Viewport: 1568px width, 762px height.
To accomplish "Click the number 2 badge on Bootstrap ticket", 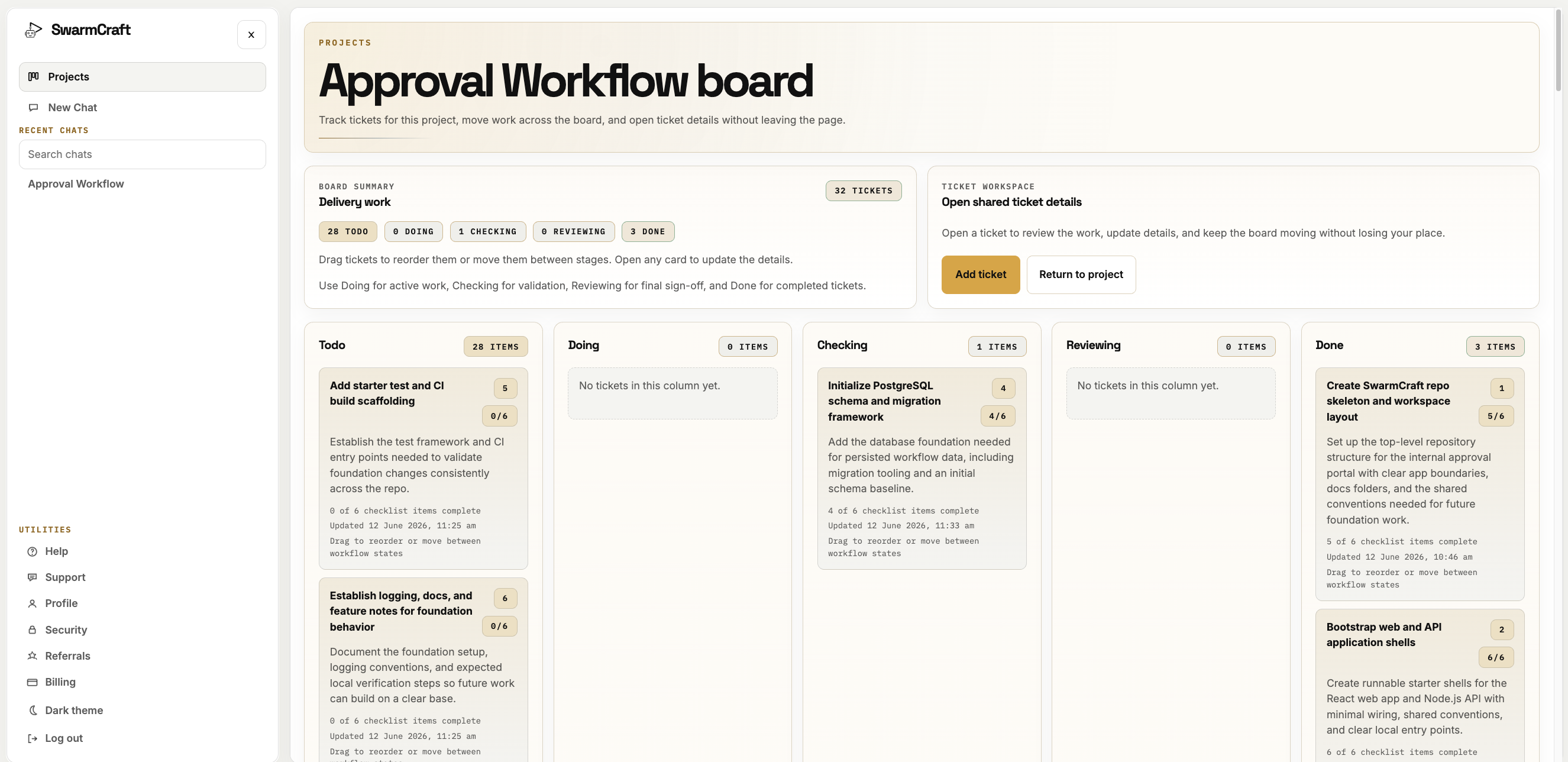I will point(1502,629).
